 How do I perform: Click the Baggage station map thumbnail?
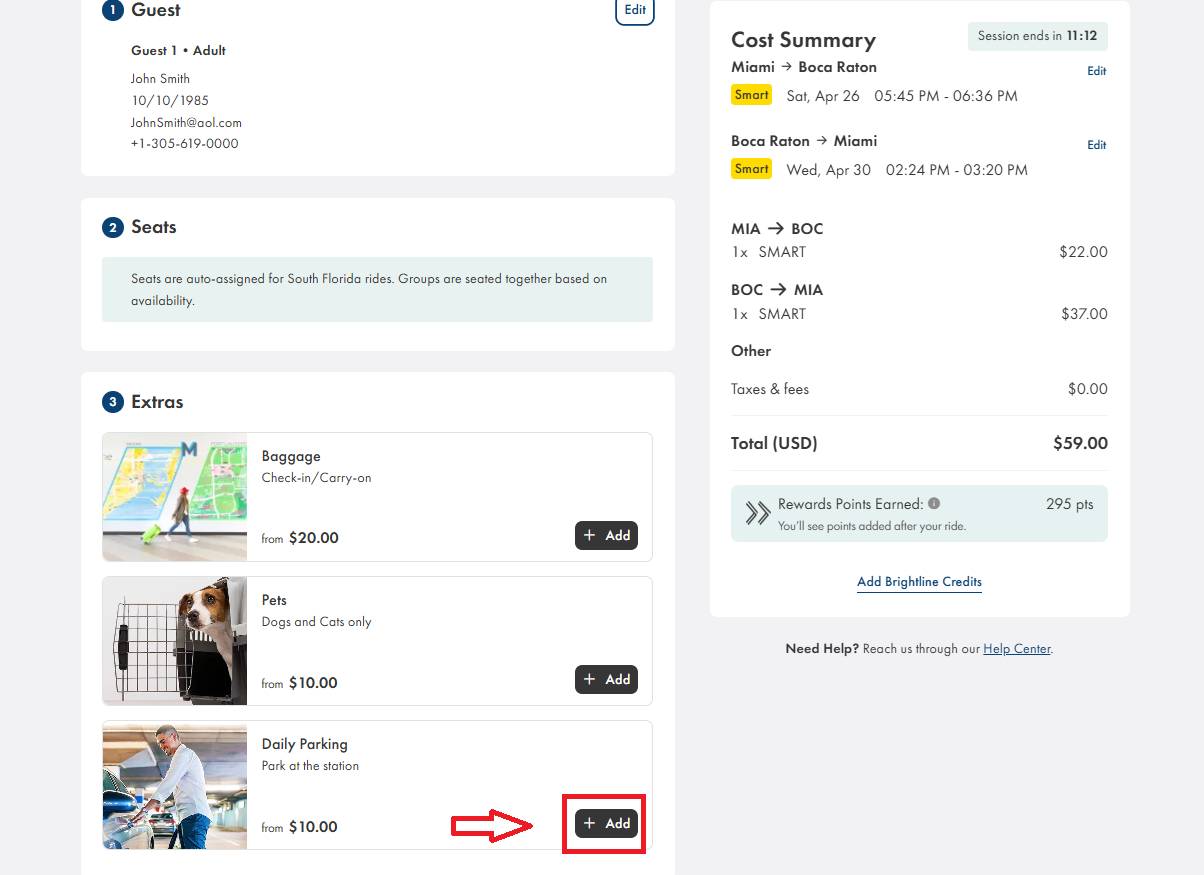175,497
